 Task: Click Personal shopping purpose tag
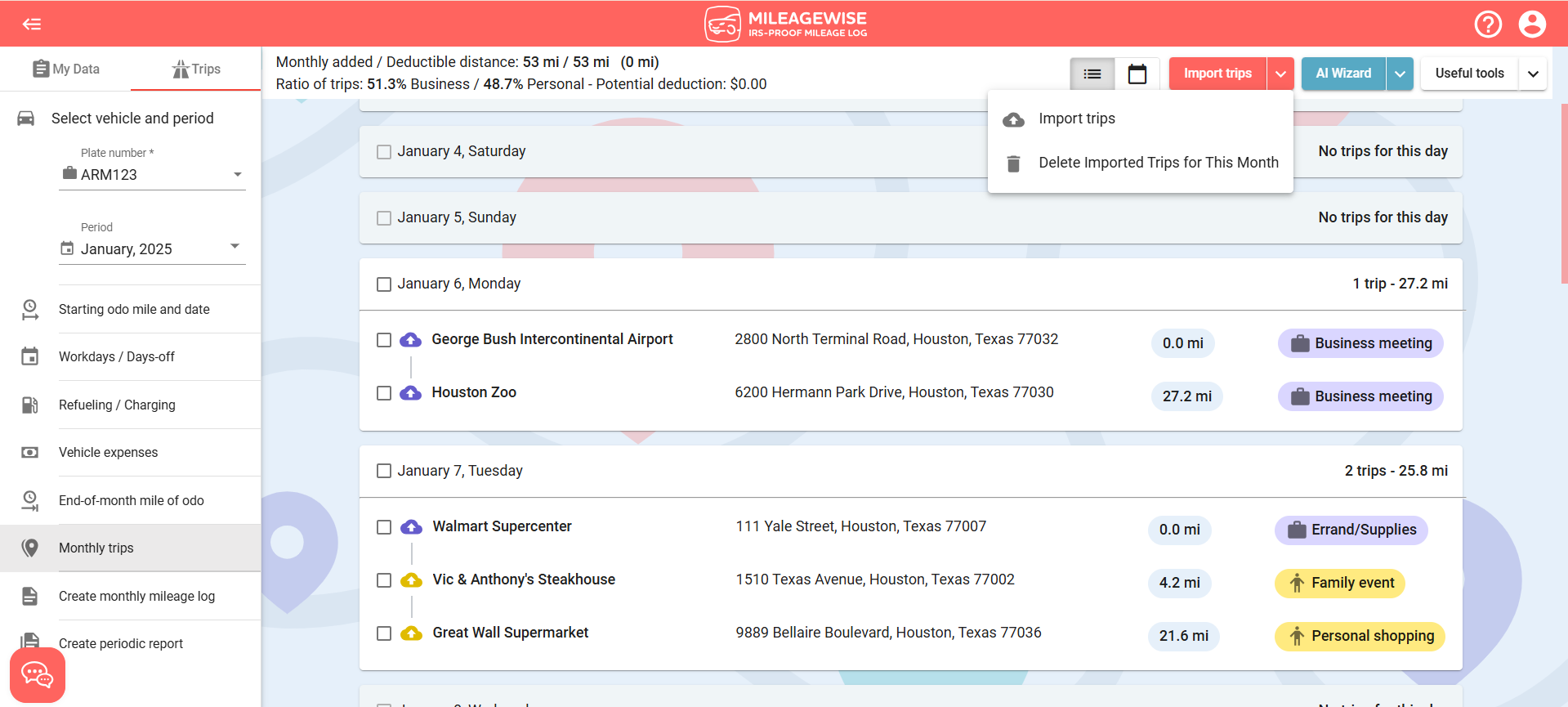(x=1360, y=636)
